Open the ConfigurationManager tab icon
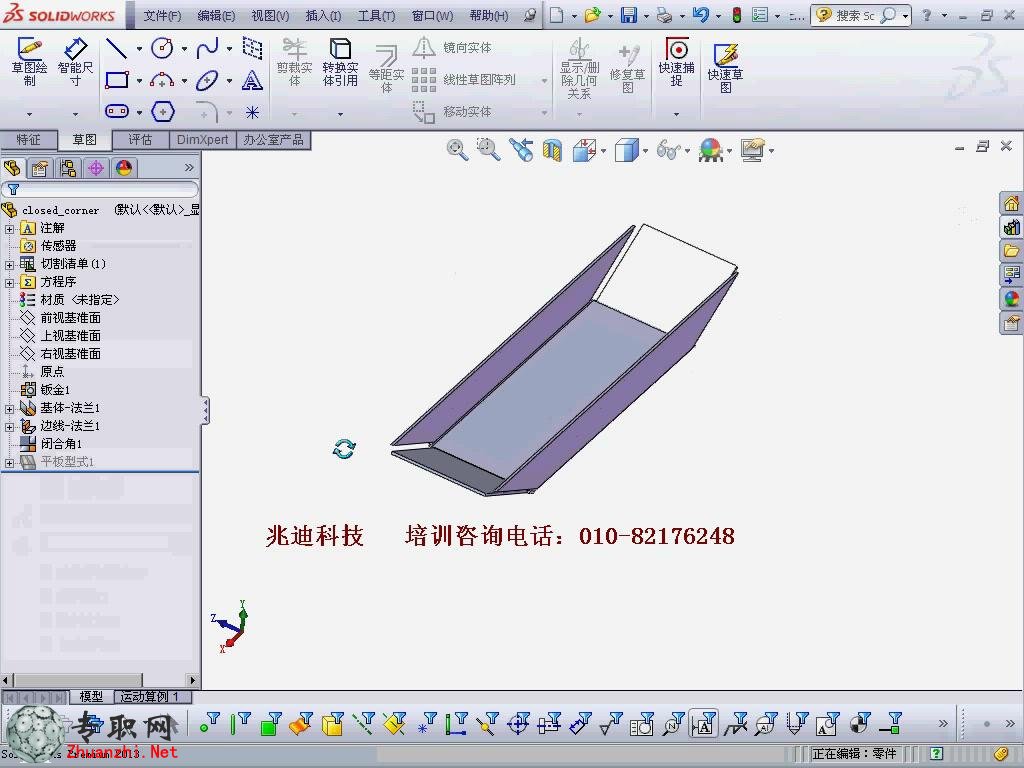1024x768 pixels. click(67, 168)
